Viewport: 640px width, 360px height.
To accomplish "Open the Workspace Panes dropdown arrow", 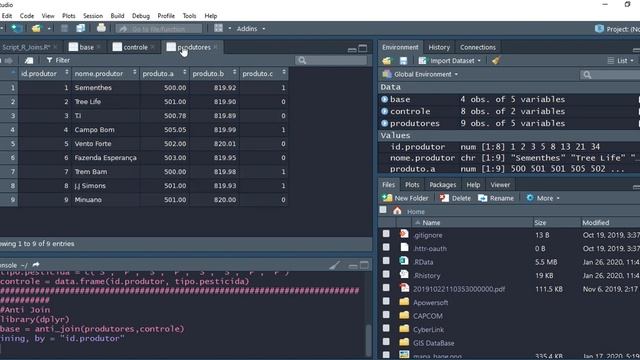I will click(x=229, y=29).
